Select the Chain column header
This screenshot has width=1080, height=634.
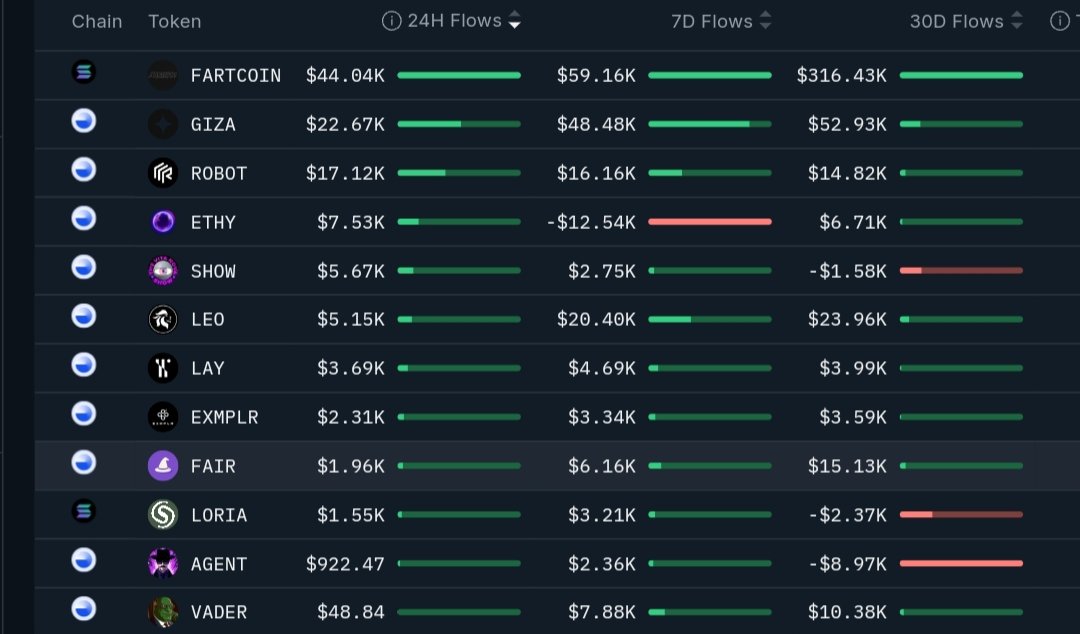tap(96, 20)
